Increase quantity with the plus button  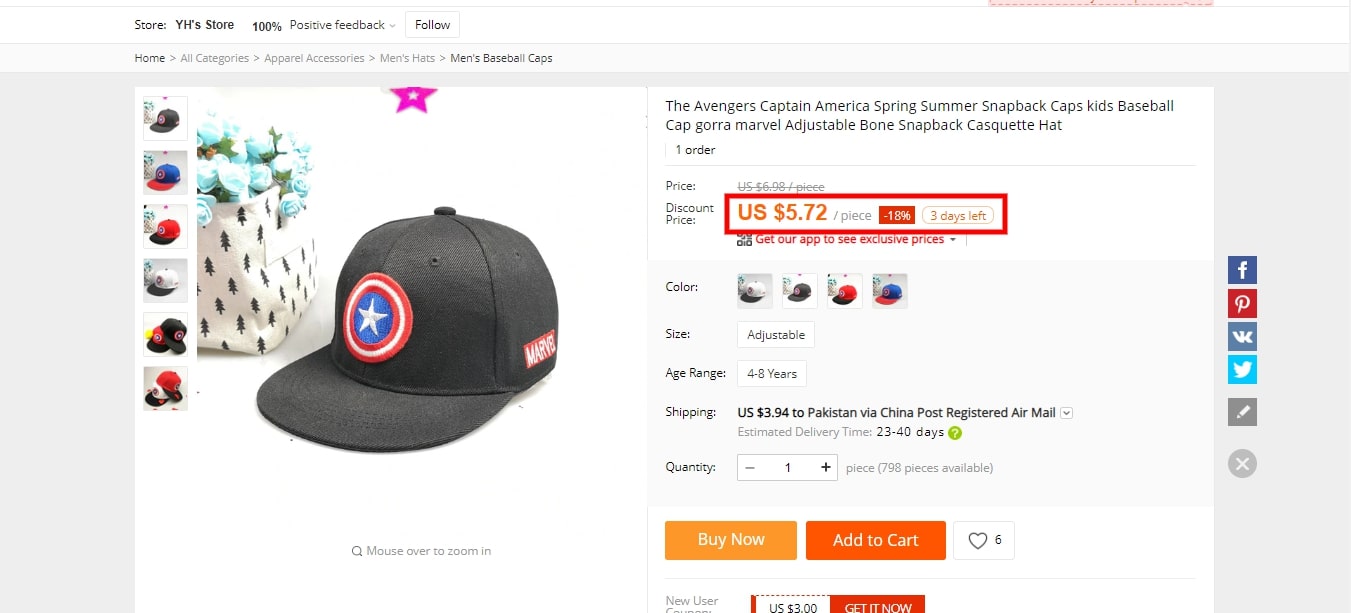825,467
